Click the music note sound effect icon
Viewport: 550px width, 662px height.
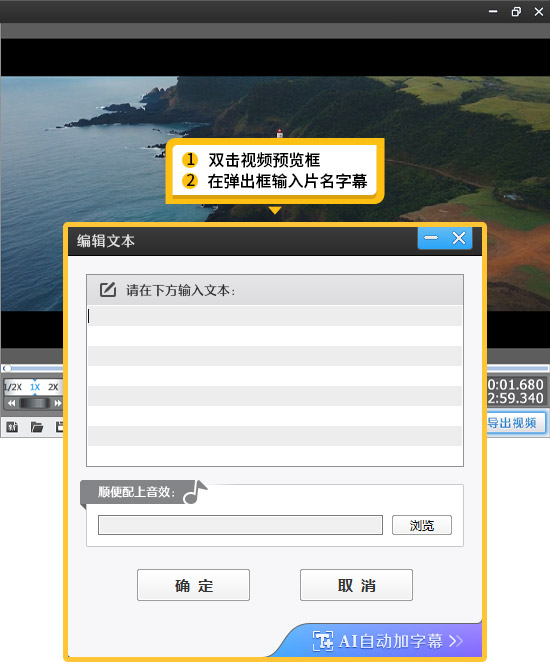click(x=195, y=492)
